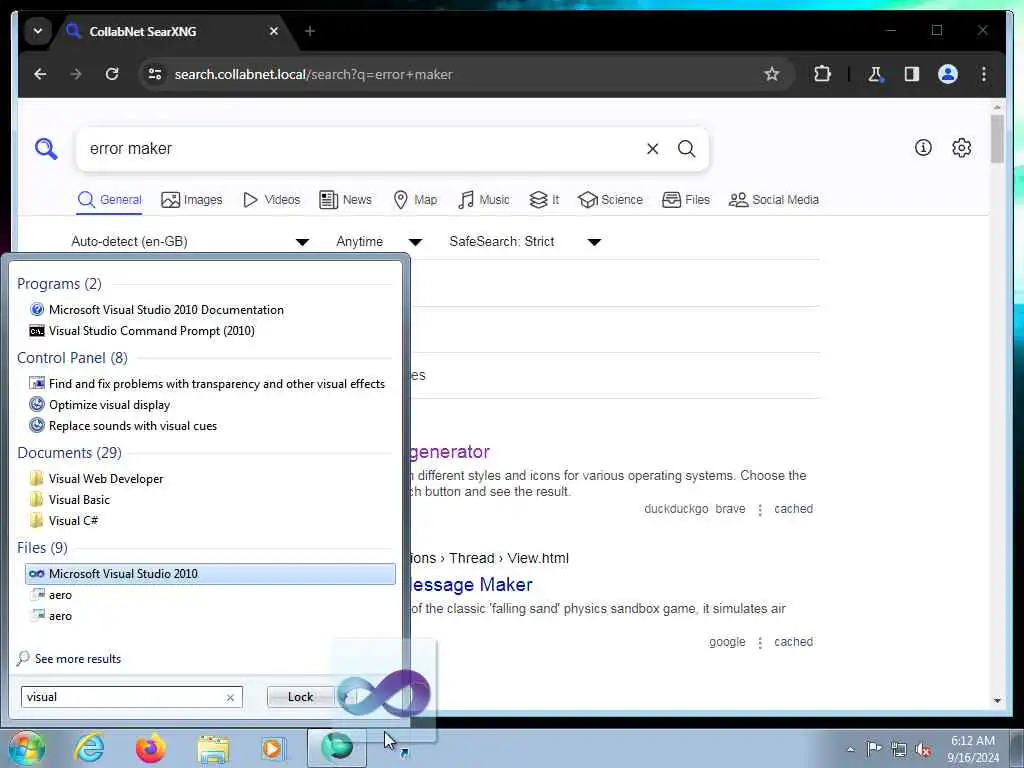The image size is (1024, 768).
Task: Open the cached link for google result
Action: point(793,642)
